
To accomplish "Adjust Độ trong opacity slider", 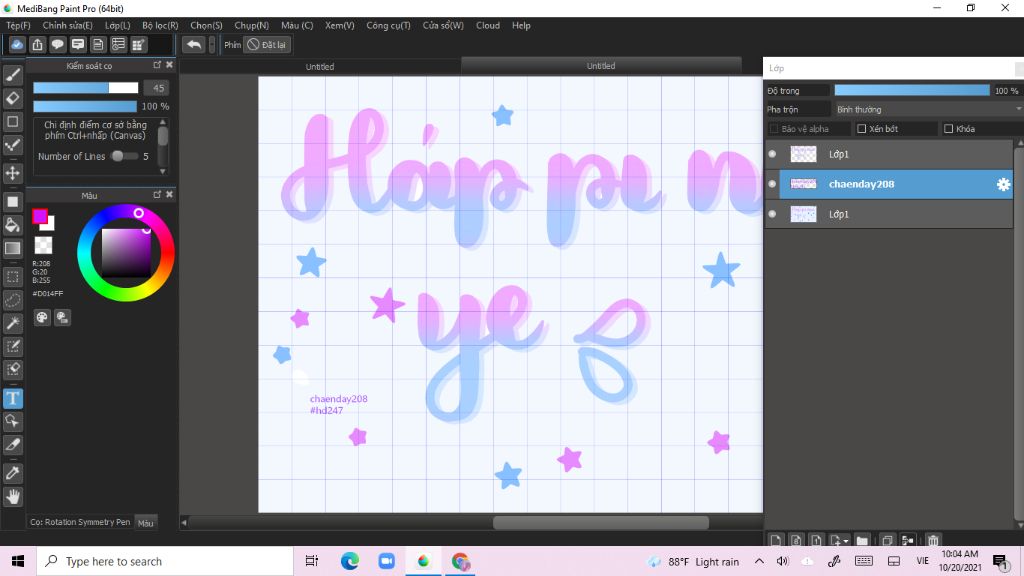I will pyautogui.click(x=912, y=91).
